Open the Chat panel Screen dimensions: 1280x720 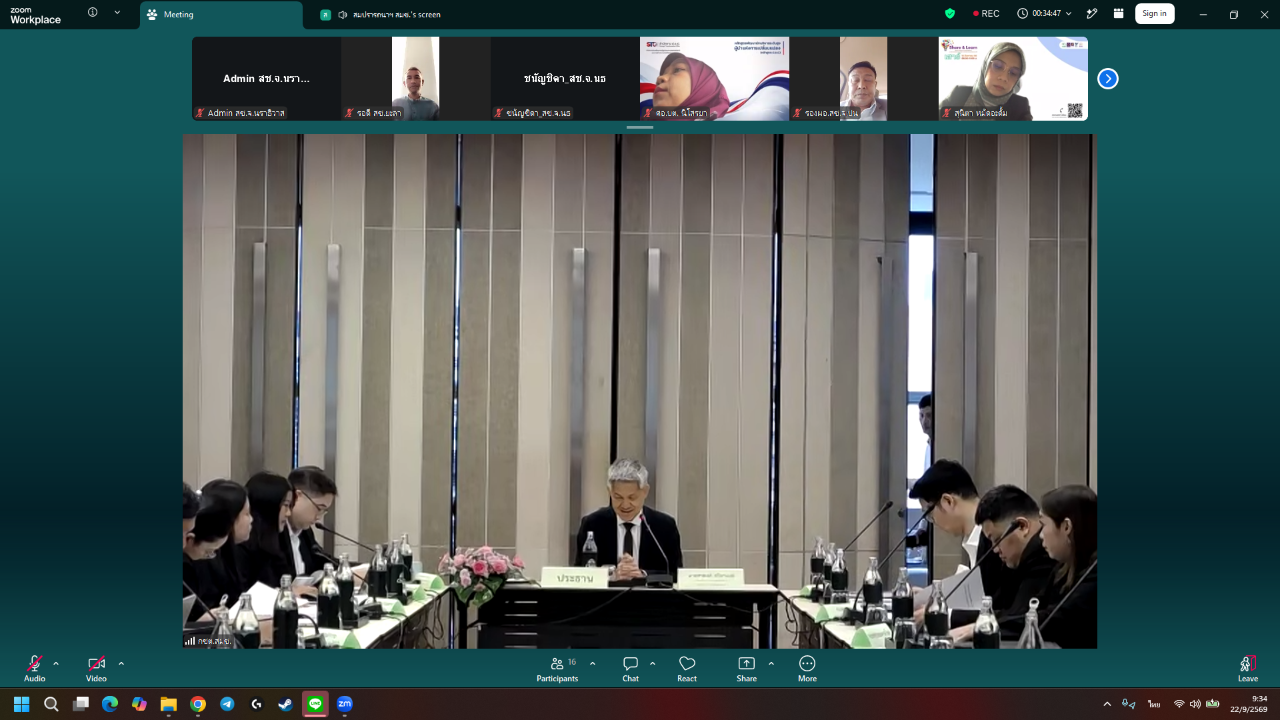tap(630, 669)
